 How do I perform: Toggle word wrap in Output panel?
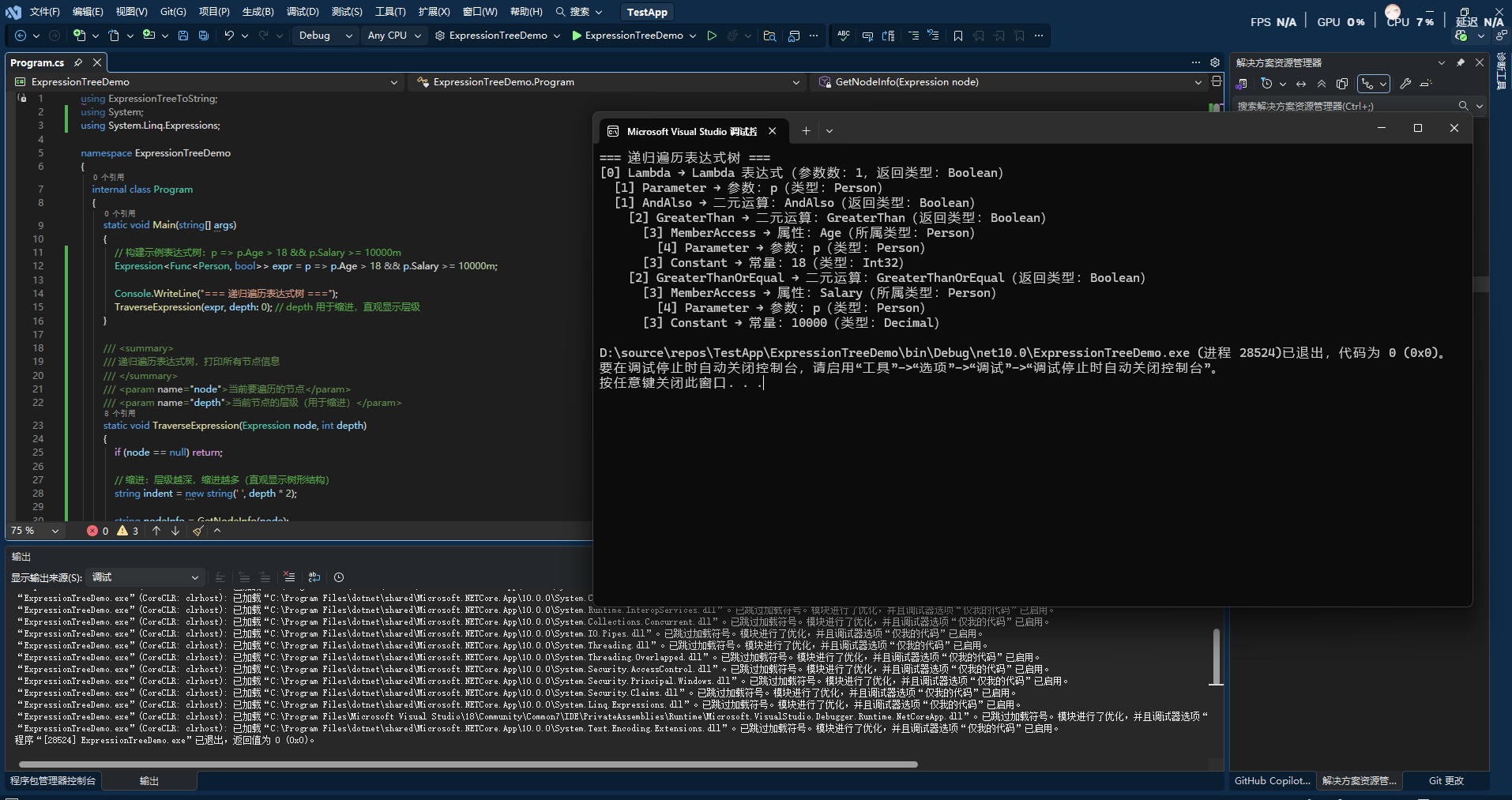point(314,577)
